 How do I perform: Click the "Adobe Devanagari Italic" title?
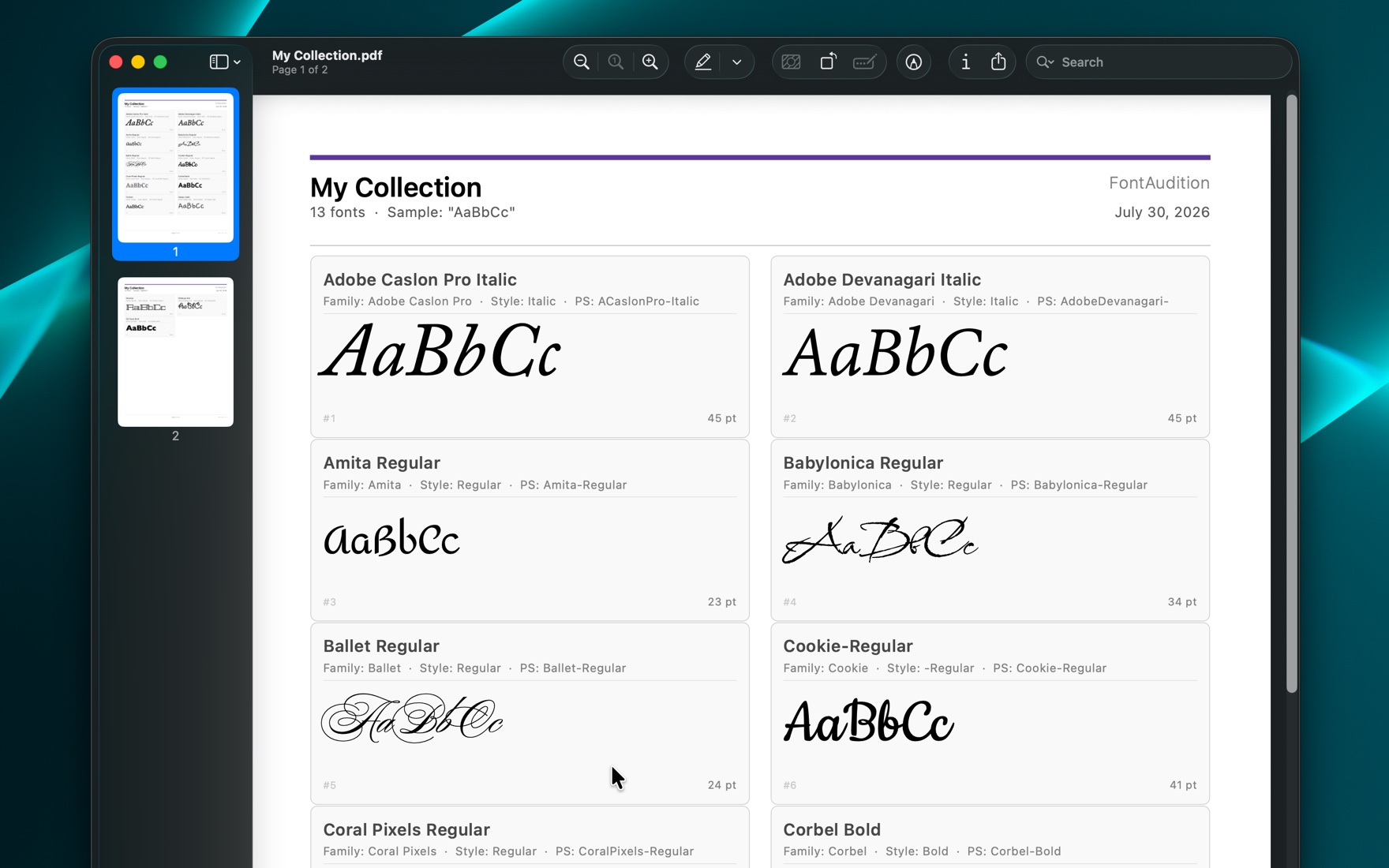pos(882,279)
